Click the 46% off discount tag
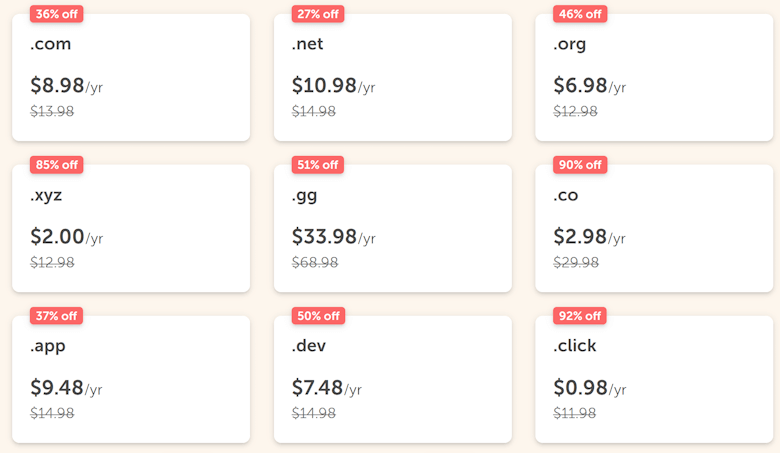Image resolution: width=780 pixels, height=453 pixels. pyautogui.click(x=580, y=14)
